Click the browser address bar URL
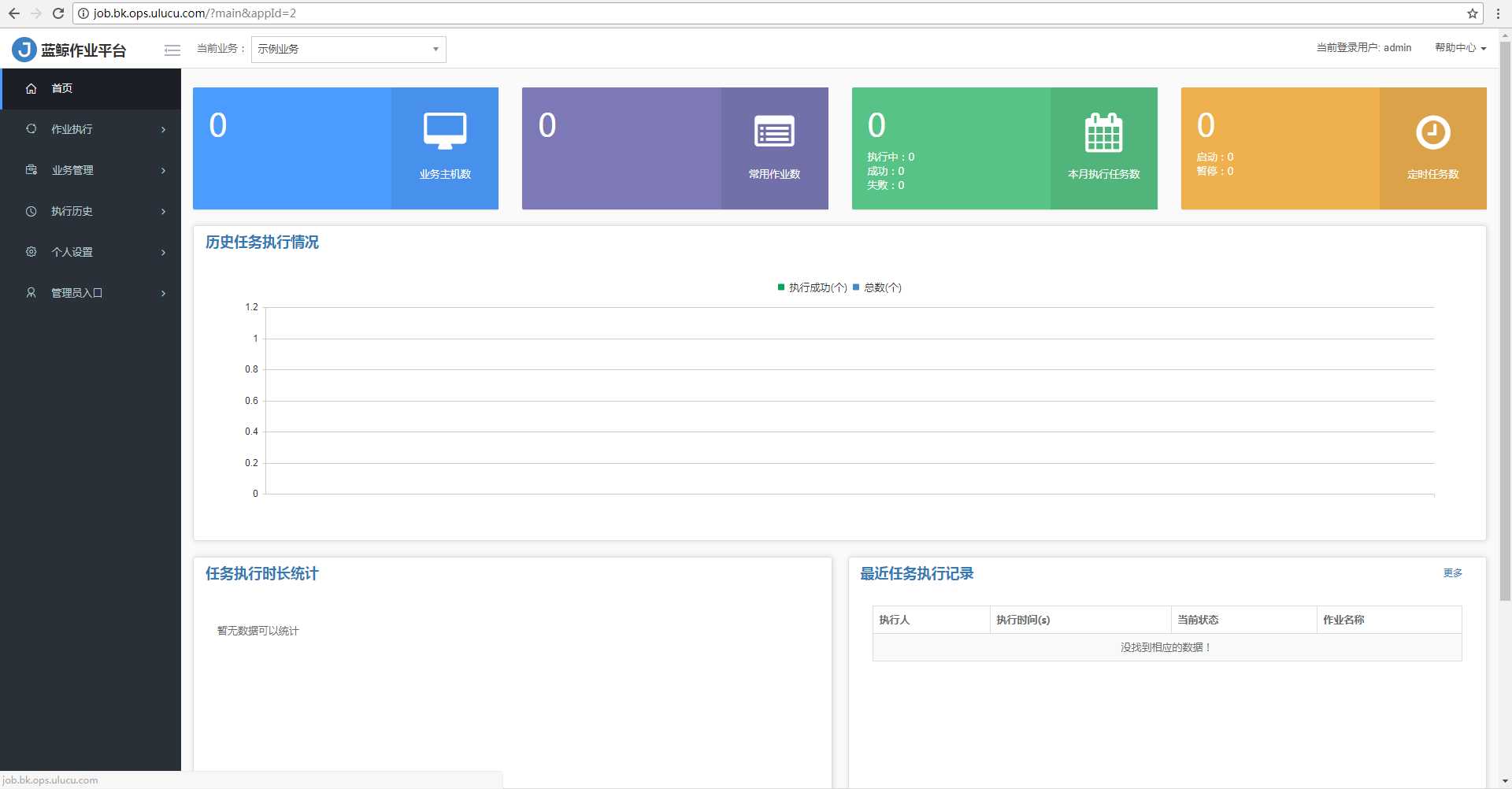Viewport: 1512px width, 789px height. click(x=195, y=13)
